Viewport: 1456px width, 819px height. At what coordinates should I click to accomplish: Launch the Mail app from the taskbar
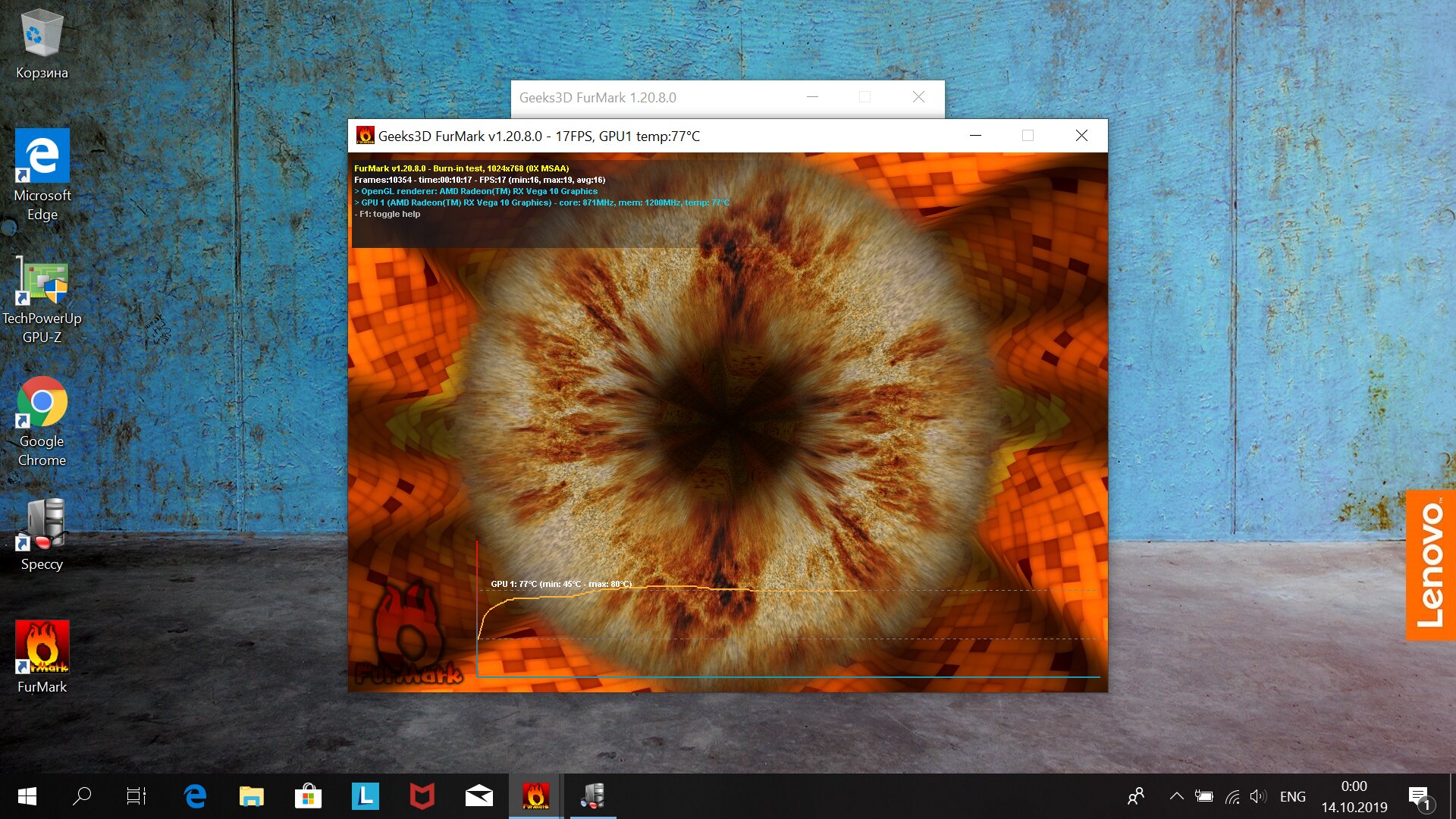coord(478,796)
